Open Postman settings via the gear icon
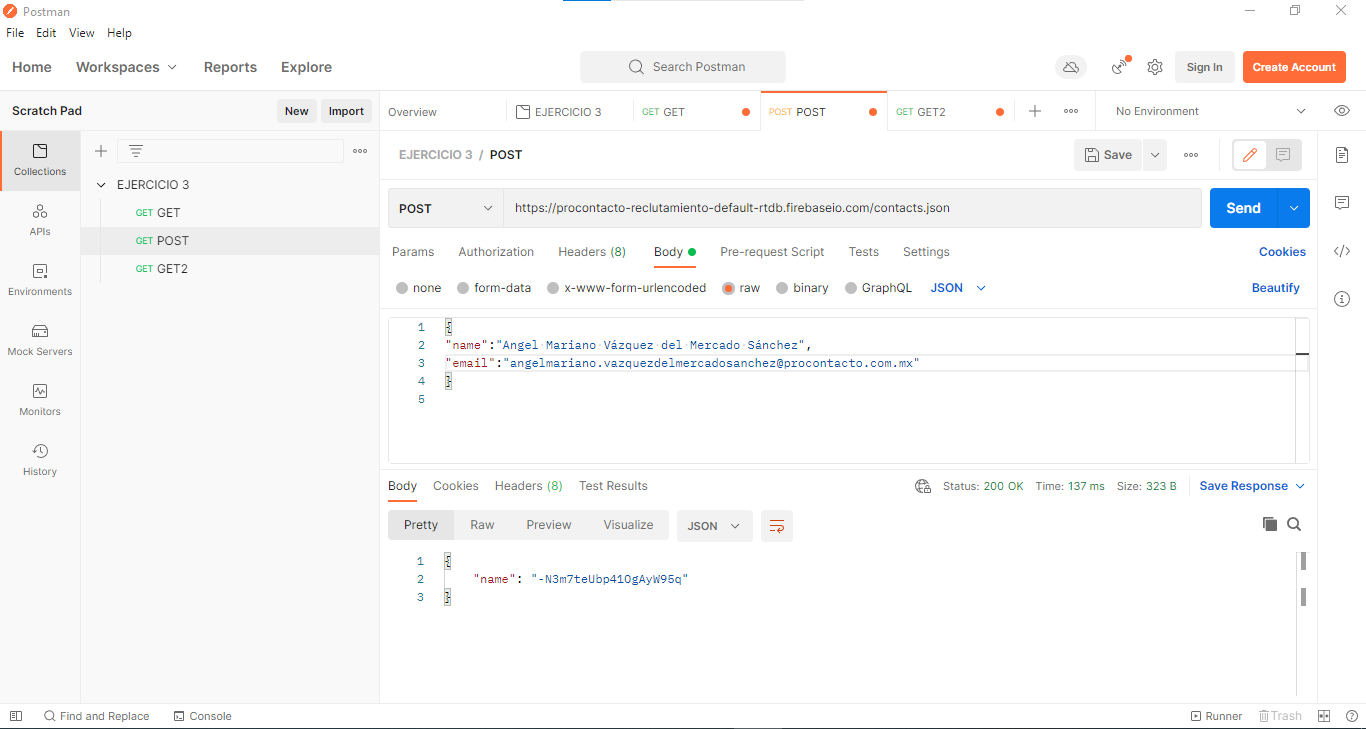This screenshot has height=729, width=1366. pyautogui.click(x=1155, y=67)
